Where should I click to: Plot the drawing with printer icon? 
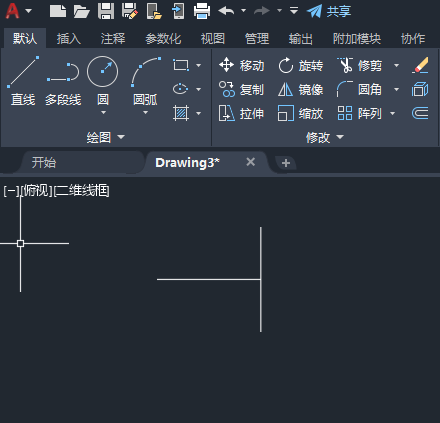pos(202,11)
